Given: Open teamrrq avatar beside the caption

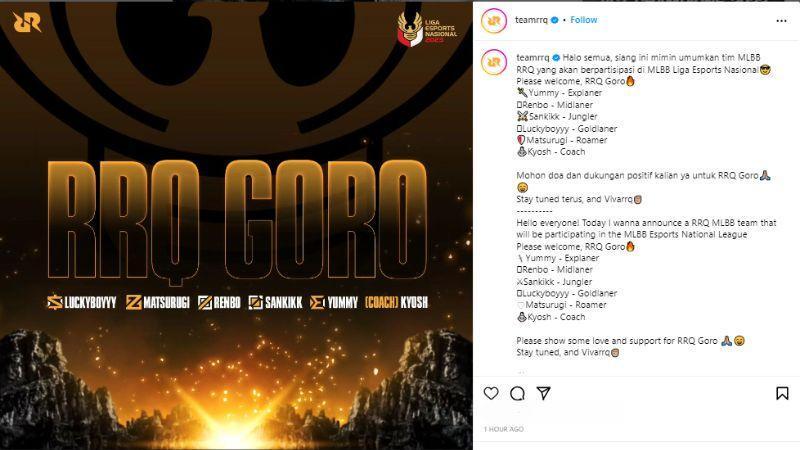Looking at the screenshot, I should coord(494,62).
